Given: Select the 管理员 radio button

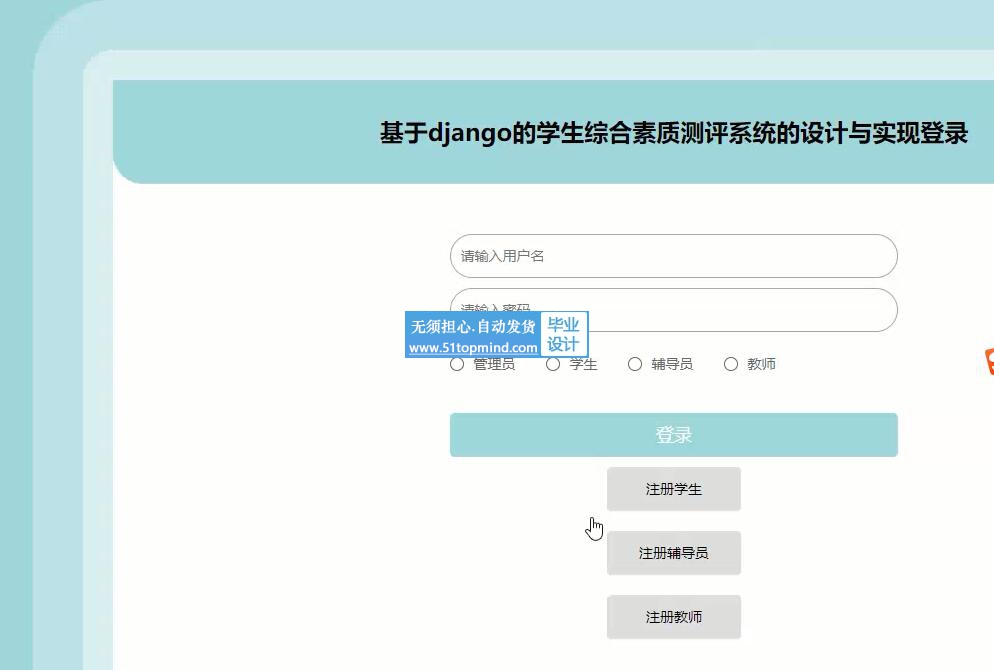Looking at the screenshot, I should point(457,364).
